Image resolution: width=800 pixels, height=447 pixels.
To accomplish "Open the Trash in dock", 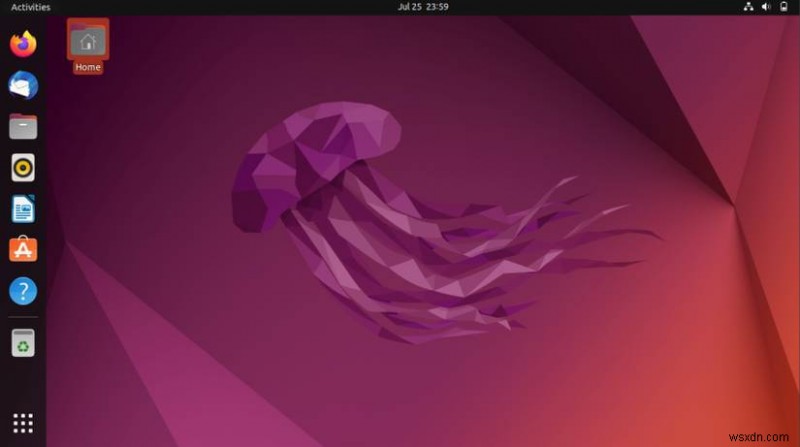I will point(23,342).
